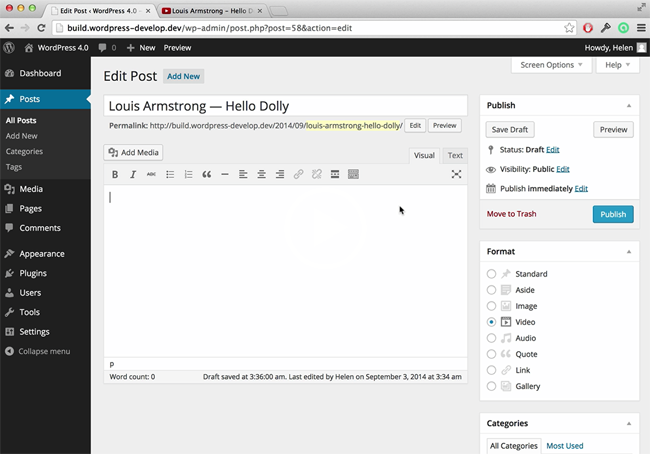Select the Link post format
The height and width of the screenshot is (454, 650).
491,370
